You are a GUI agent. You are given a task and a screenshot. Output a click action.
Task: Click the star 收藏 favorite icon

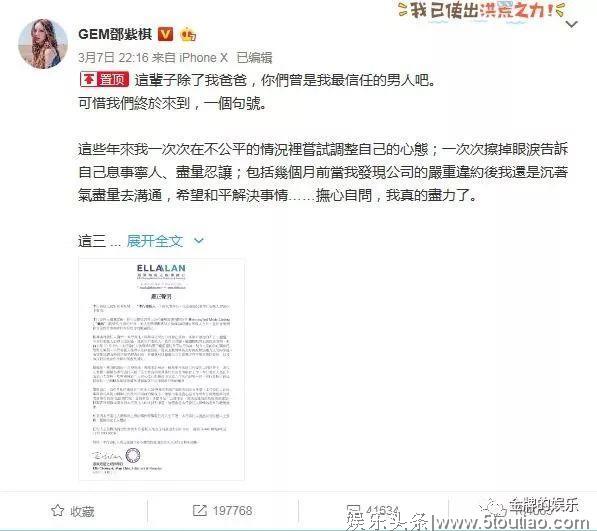tap(57, 510)
